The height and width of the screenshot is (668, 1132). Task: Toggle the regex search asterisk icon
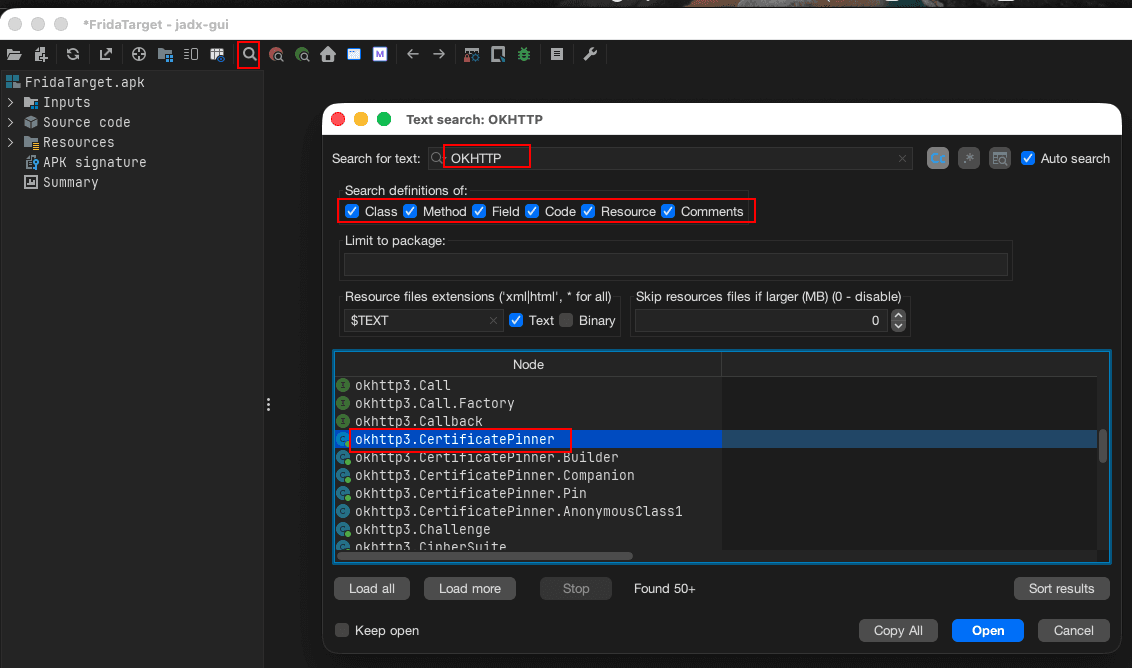[969, 158]
